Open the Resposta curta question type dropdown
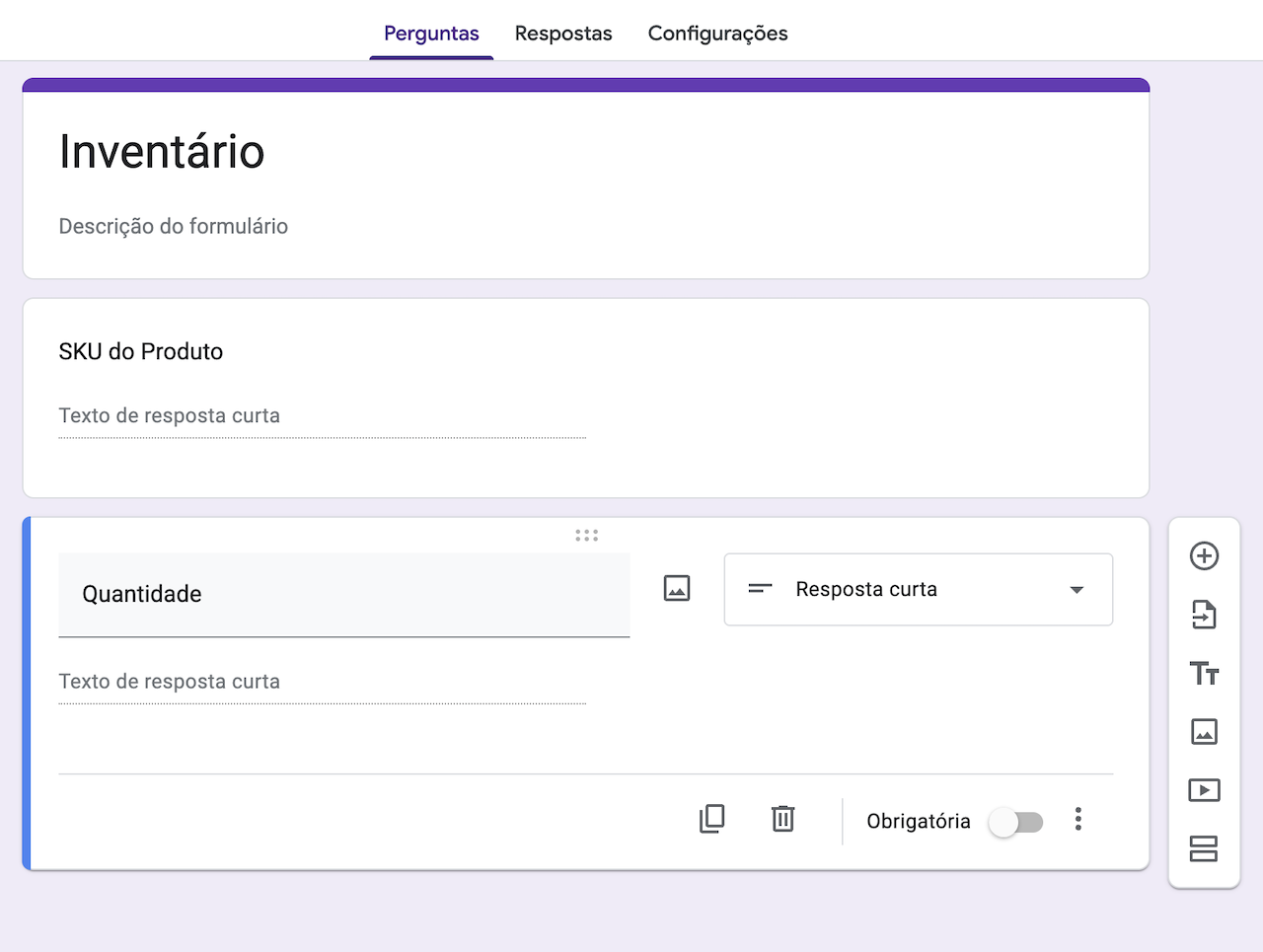Viewport: 1263px width, 952px height. pyautogui.click(x=918, y=590)
